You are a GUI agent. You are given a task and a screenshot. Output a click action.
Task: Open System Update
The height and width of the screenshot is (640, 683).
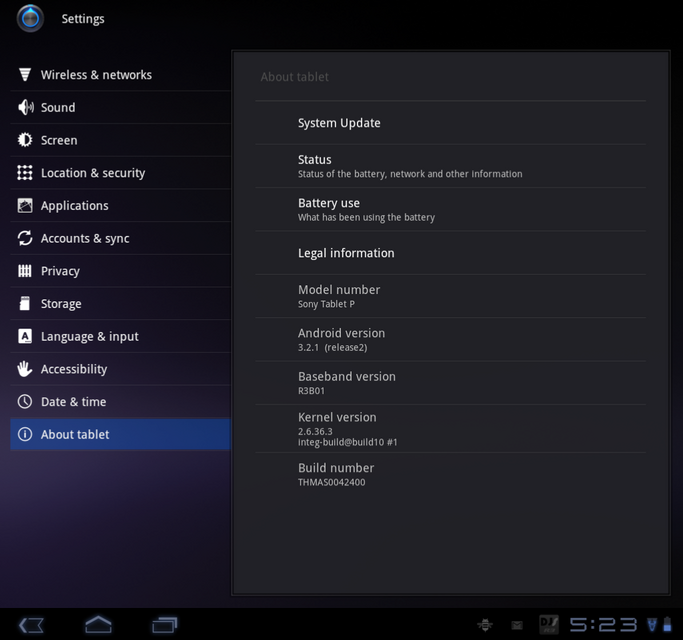[450, 123]
